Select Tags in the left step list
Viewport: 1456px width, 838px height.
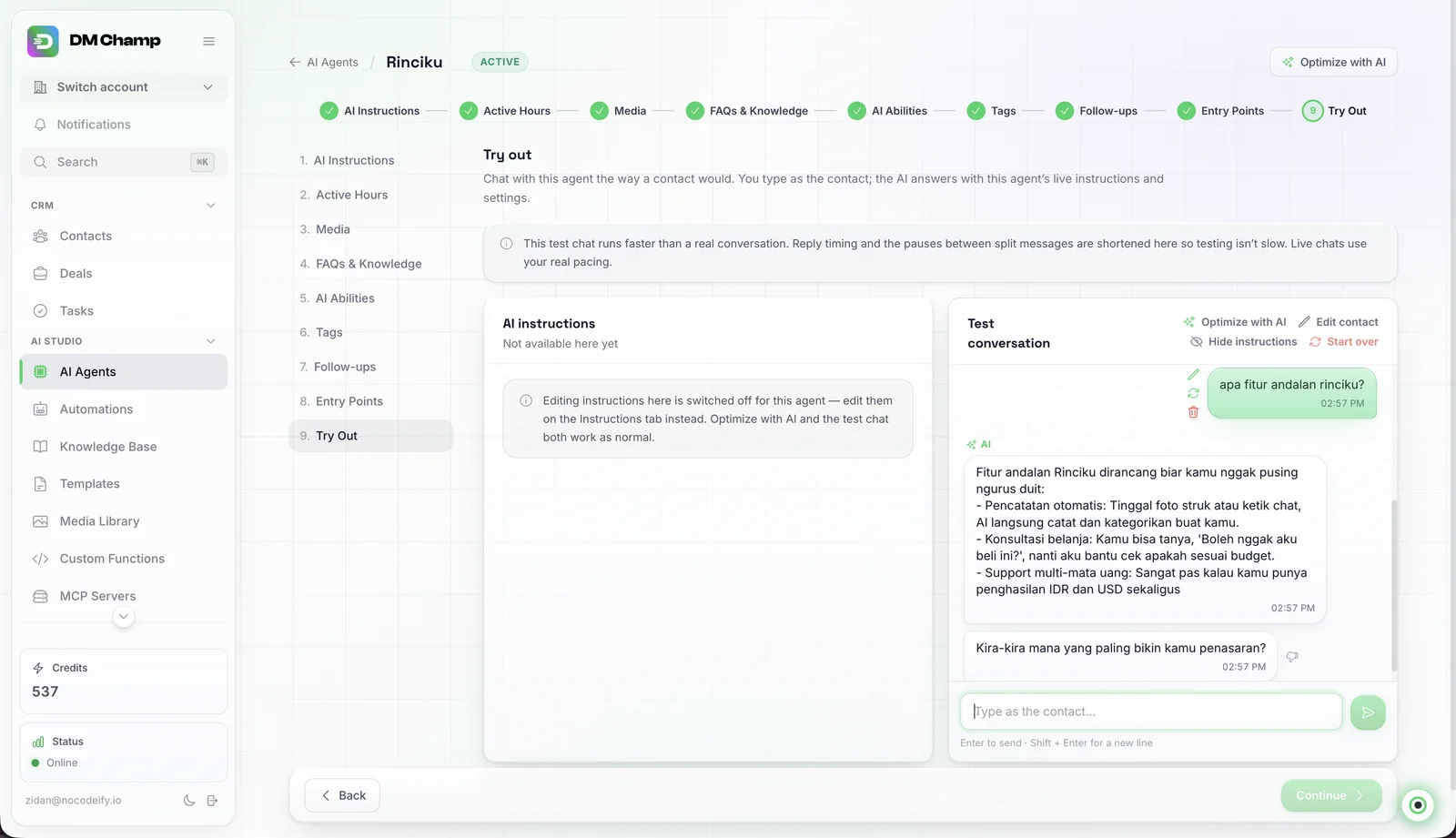click(x=370, y=333)
